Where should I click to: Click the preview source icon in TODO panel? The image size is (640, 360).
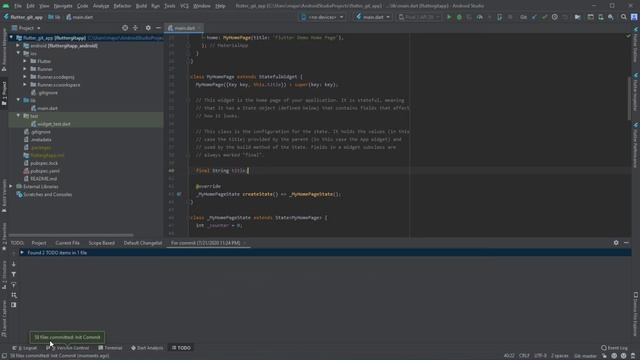click(x=13, y=305)
